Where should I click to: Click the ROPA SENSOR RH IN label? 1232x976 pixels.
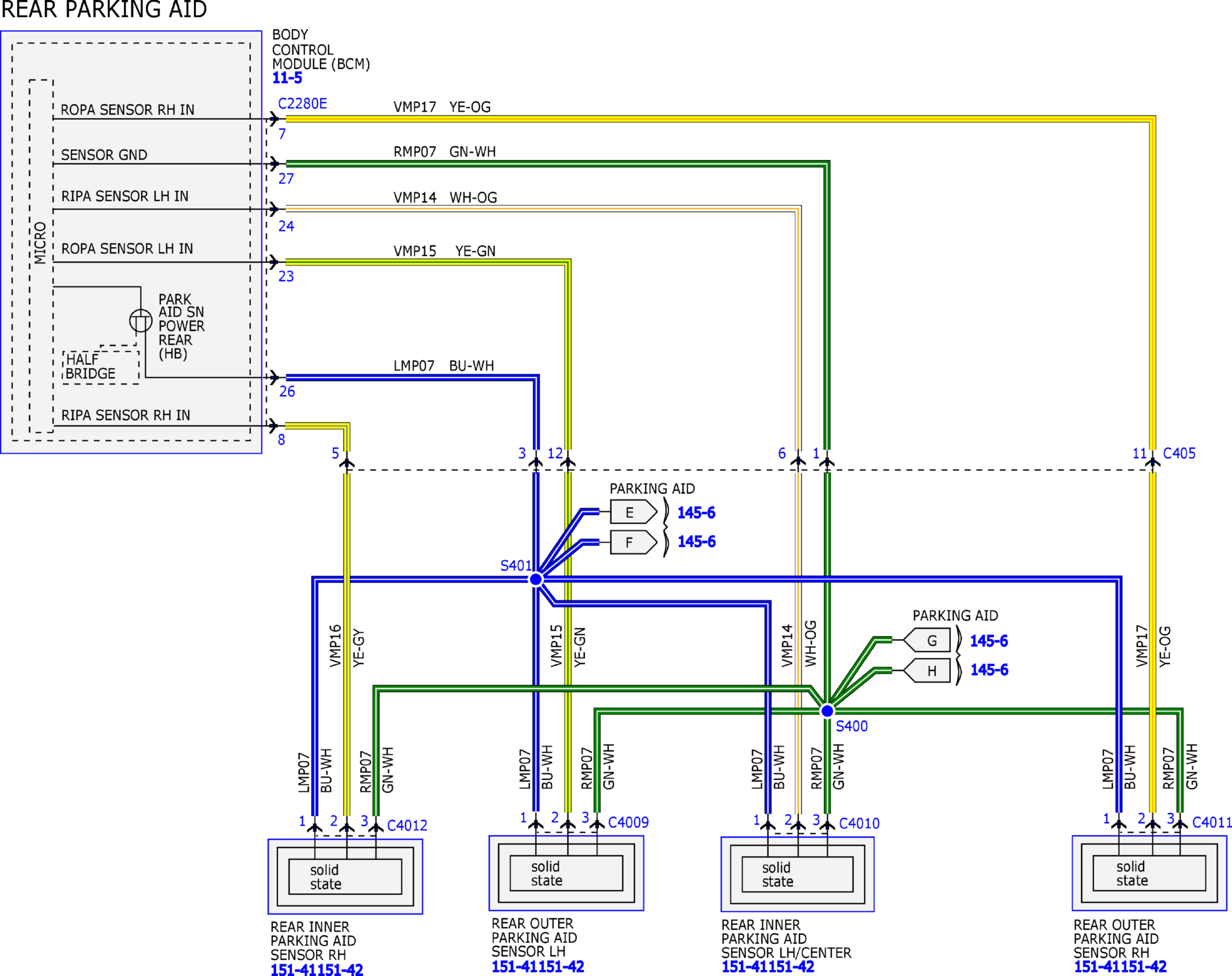[127, 109]
